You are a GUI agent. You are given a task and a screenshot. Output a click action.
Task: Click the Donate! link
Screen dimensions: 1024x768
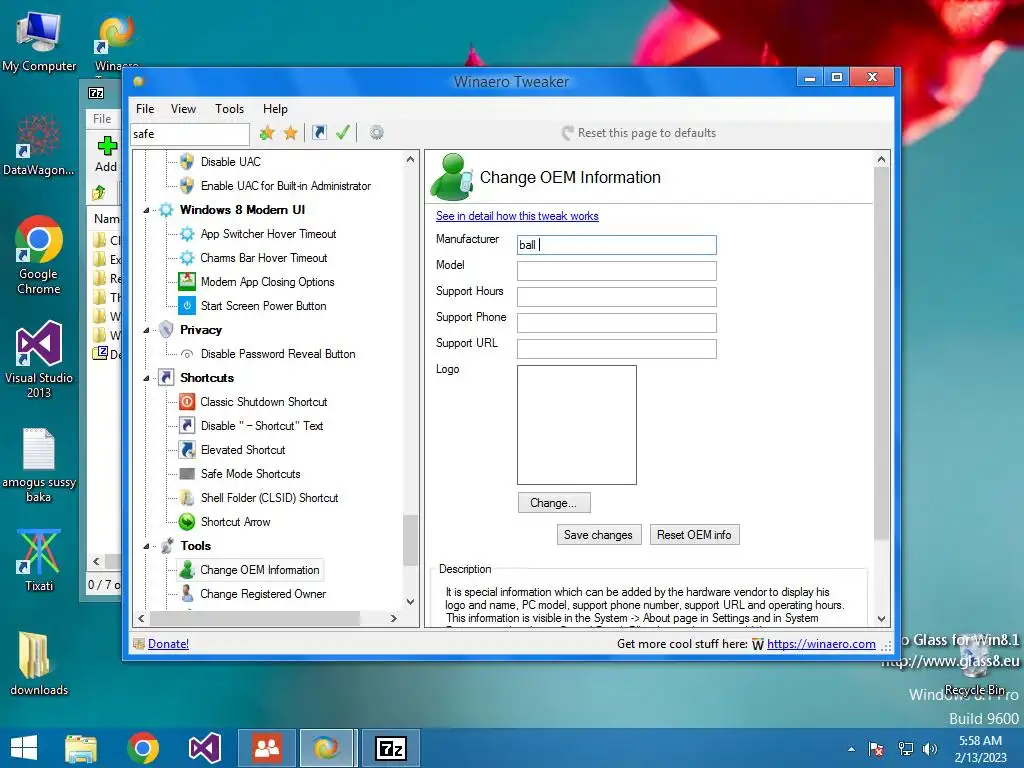[168, 644]
